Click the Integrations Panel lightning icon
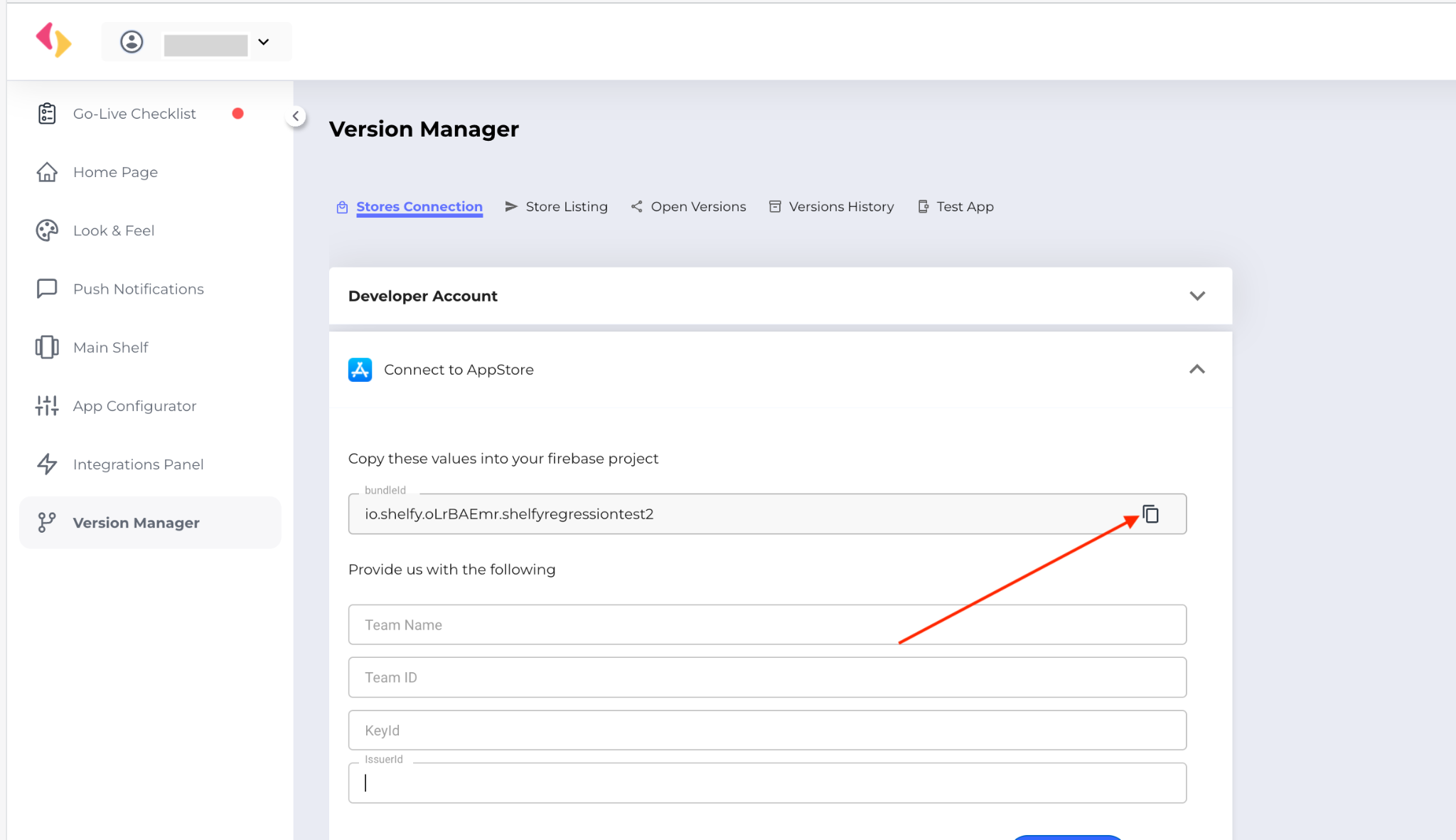 (47, 464)
